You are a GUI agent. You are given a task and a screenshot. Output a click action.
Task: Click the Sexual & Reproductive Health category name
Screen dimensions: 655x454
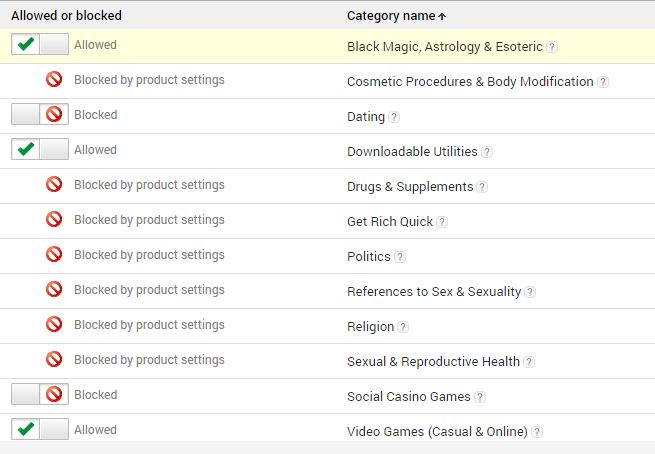point(433,362)
